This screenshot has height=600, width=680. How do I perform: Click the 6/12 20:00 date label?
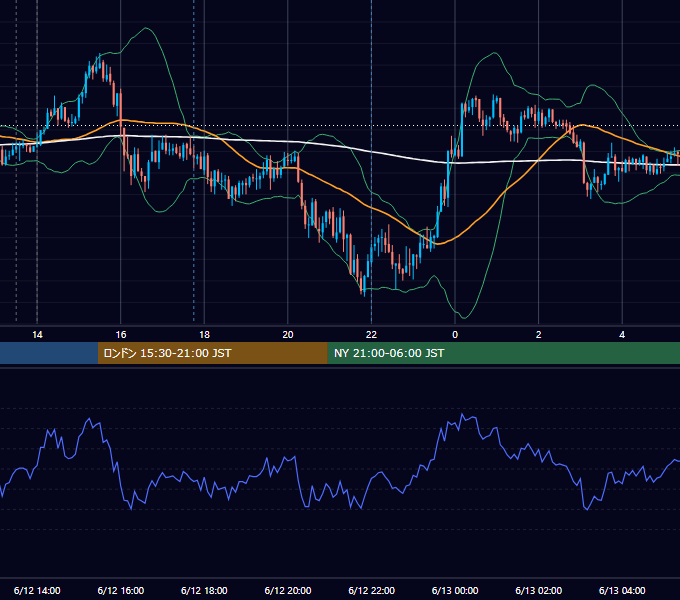click(288, 590)
